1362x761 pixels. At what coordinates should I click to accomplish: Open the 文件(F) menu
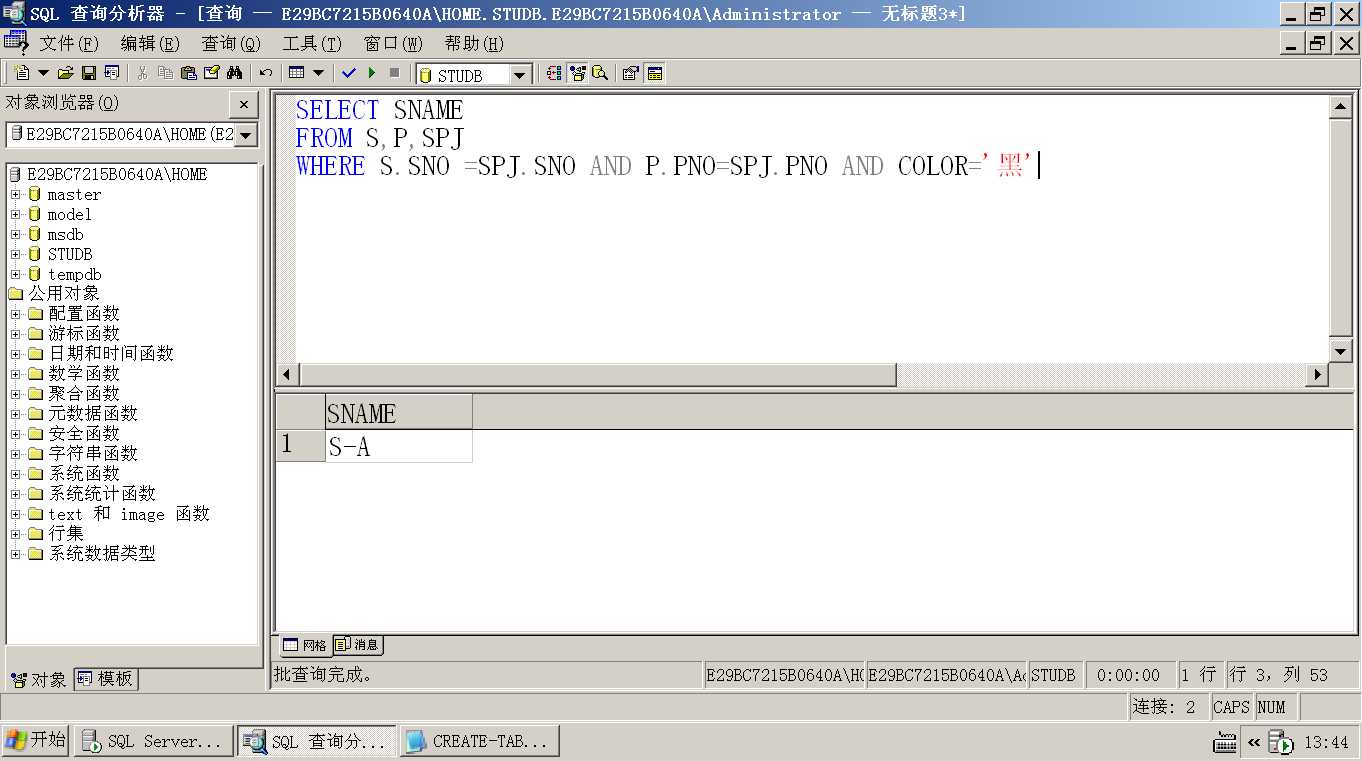point(69,43)
